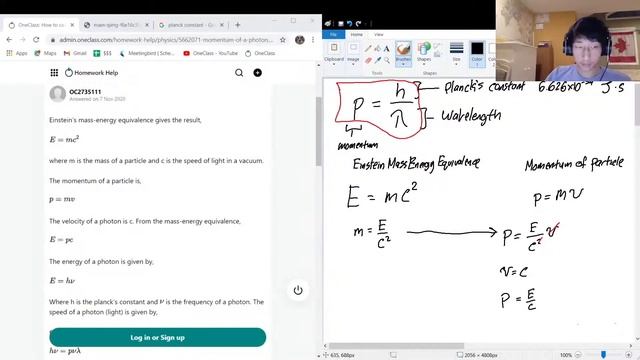Click the Chrome address bar URL
The width and height of the screenshot is (640, 360).
[166, 40]
